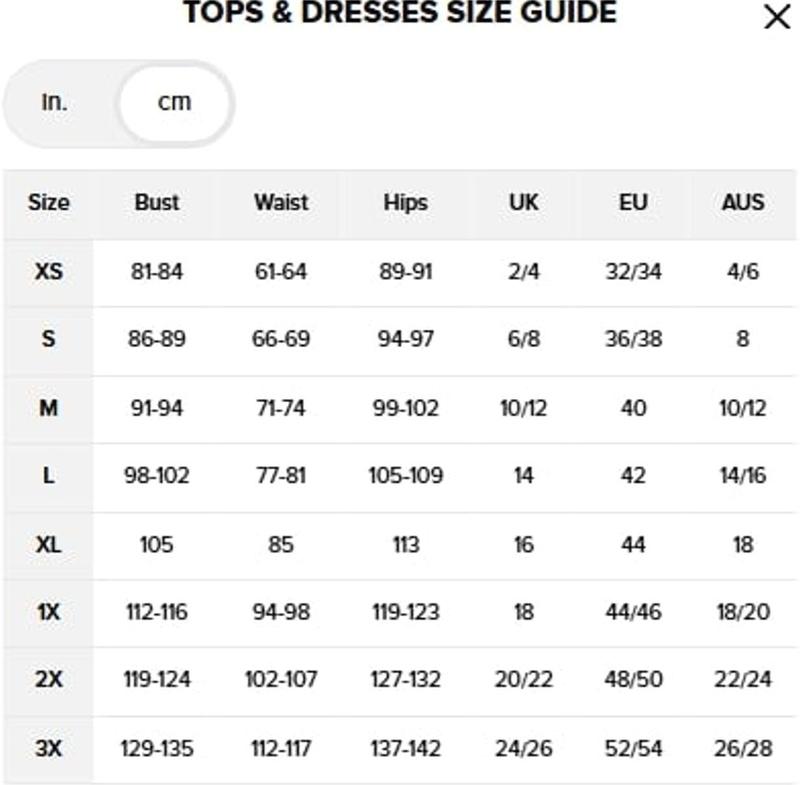Select the 3X size row label

pyautogui.click(x=48, y=748)
